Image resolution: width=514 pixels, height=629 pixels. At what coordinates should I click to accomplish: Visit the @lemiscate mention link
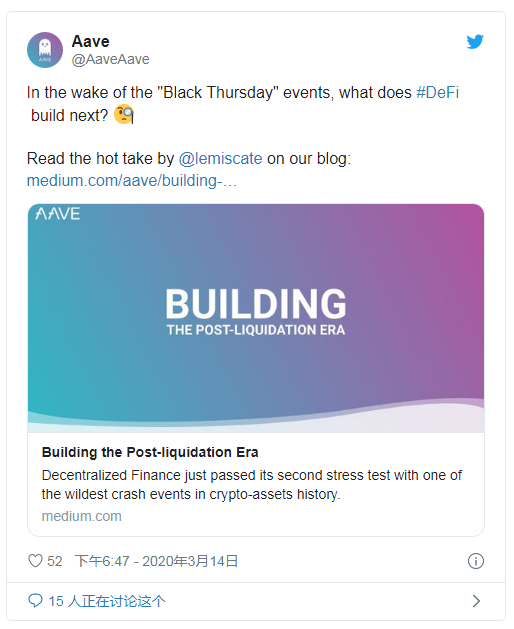coord(220,158)
